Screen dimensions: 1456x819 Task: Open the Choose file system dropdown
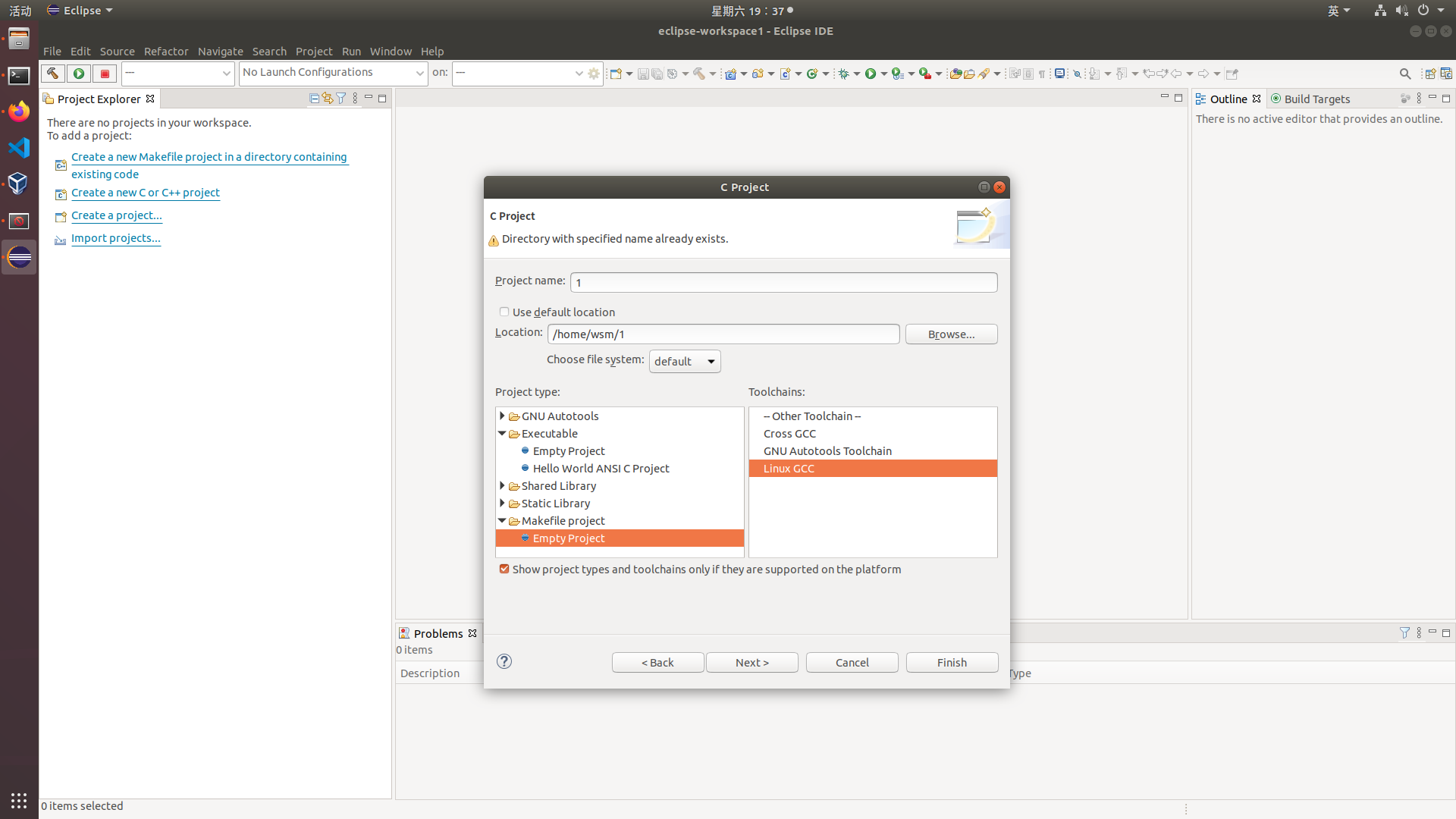[685, 361]
